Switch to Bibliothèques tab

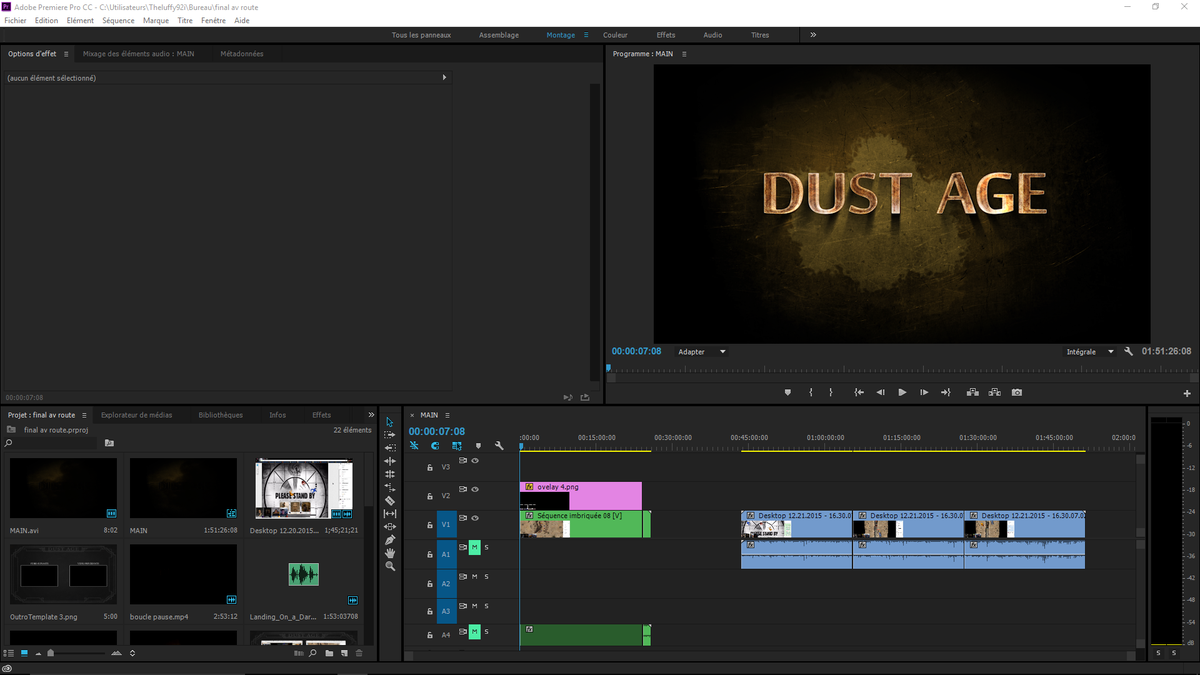[220, 415]
